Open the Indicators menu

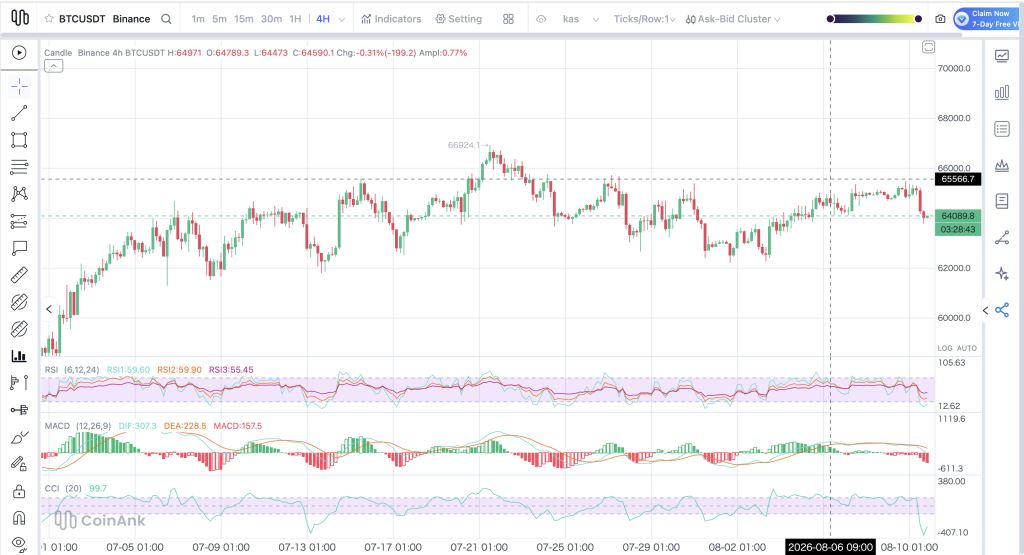(x=391, y=19)
